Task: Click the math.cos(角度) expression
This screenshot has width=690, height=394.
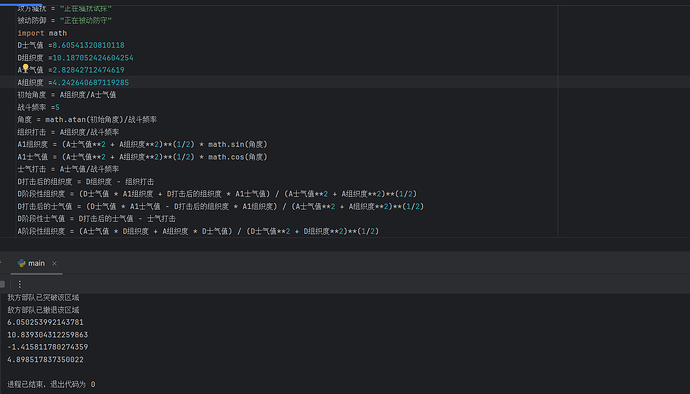Action: [x=238, y=157]
